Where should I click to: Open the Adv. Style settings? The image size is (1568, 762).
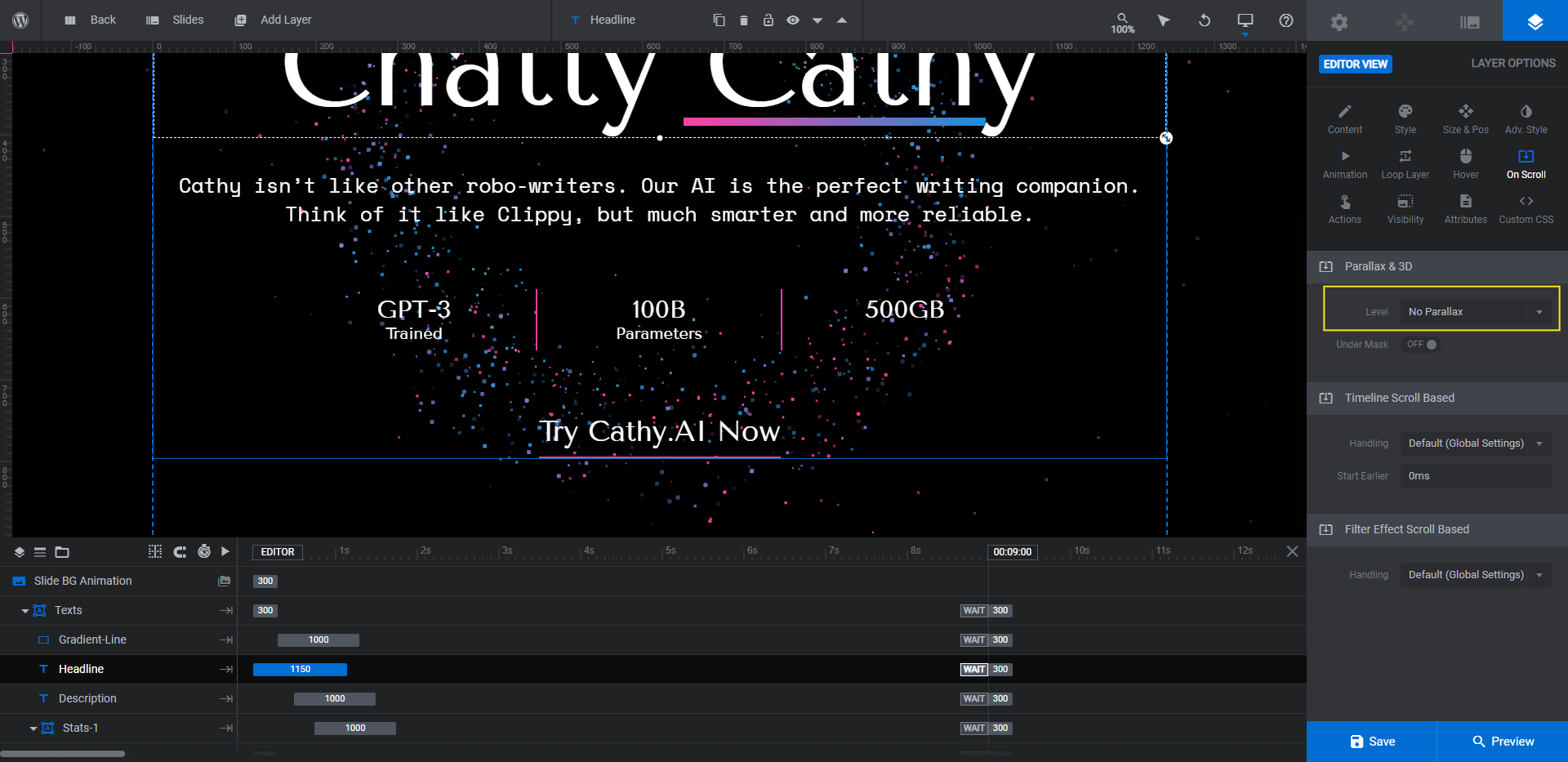[1526, 119]
